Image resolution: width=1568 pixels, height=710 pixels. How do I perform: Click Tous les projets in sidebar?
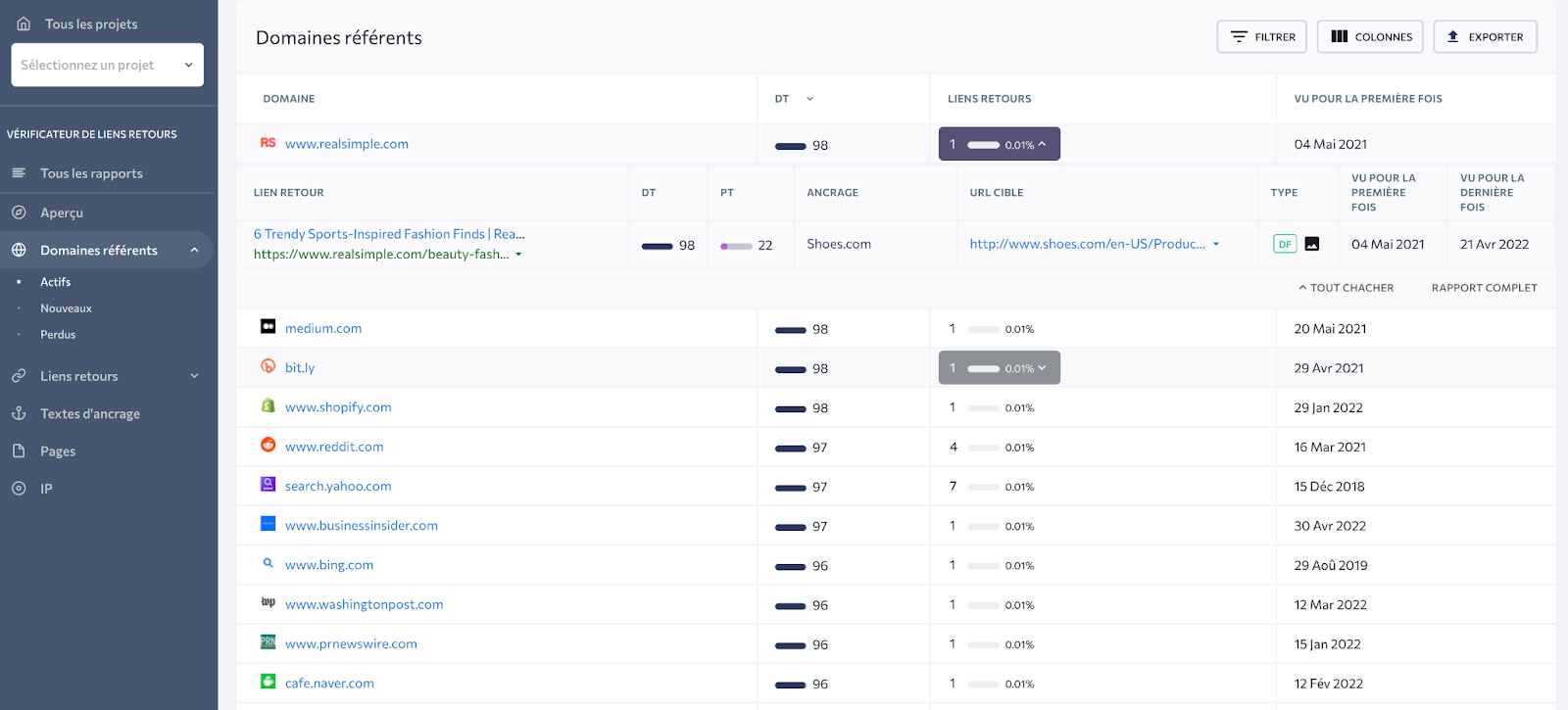click(91, 24)
